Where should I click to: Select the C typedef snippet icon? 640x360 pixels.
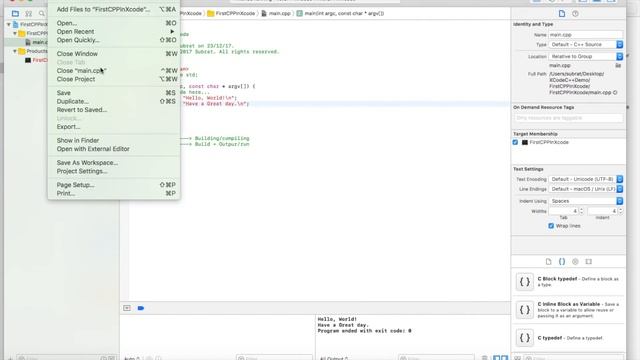(524, 338)
